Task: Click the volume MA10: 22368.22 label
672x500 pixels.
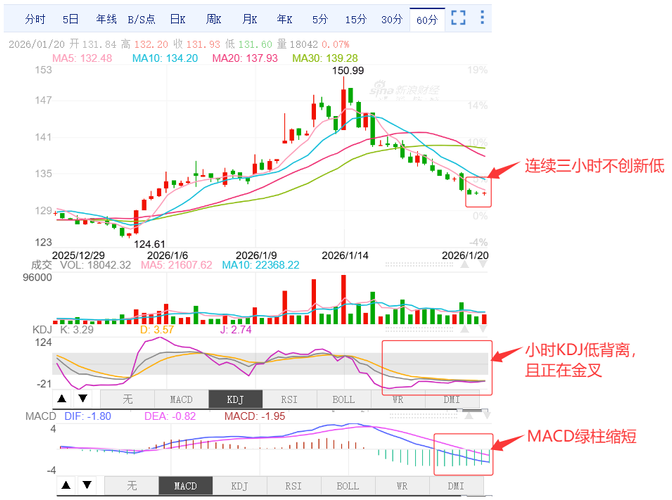Action: point(261,265)
